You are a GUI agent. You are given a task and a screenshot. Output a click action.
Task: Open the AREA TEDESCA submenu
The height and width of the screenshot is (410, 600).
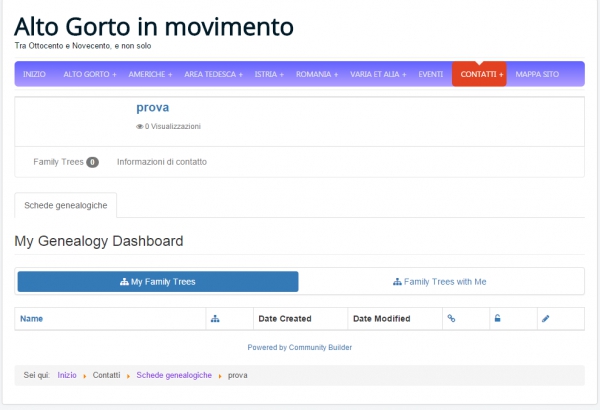[x=214, y=75]
